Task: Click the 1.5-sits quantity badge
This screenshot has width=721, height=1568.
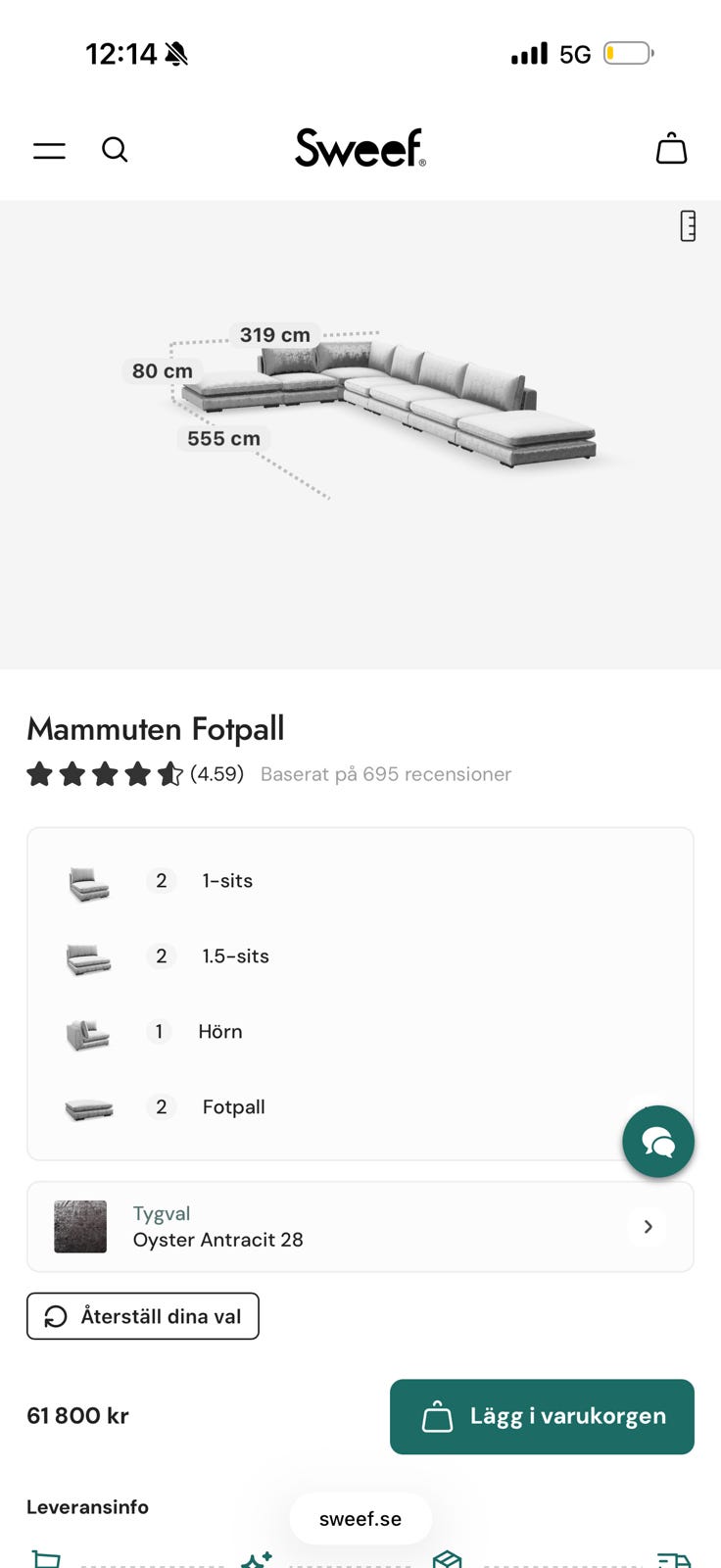Action: coord(162,956)
